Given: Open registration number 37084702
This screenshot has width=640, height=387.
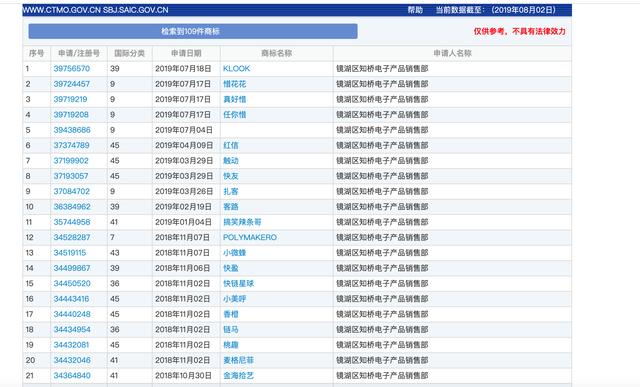Looking at the screenshot, I should click(x=71, y=191).
